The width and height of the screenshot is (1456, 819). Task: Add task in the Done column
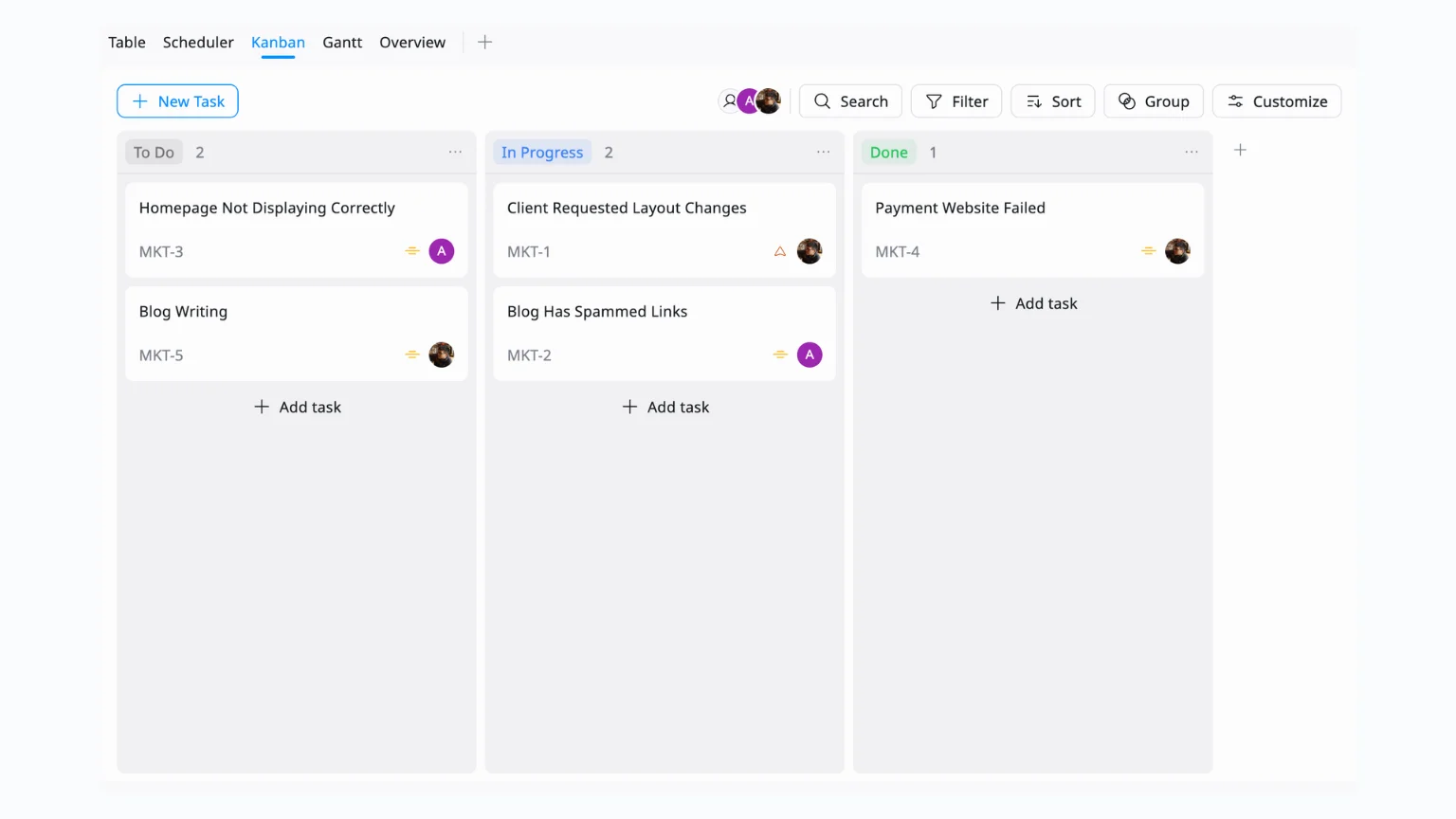[1033, 303]
